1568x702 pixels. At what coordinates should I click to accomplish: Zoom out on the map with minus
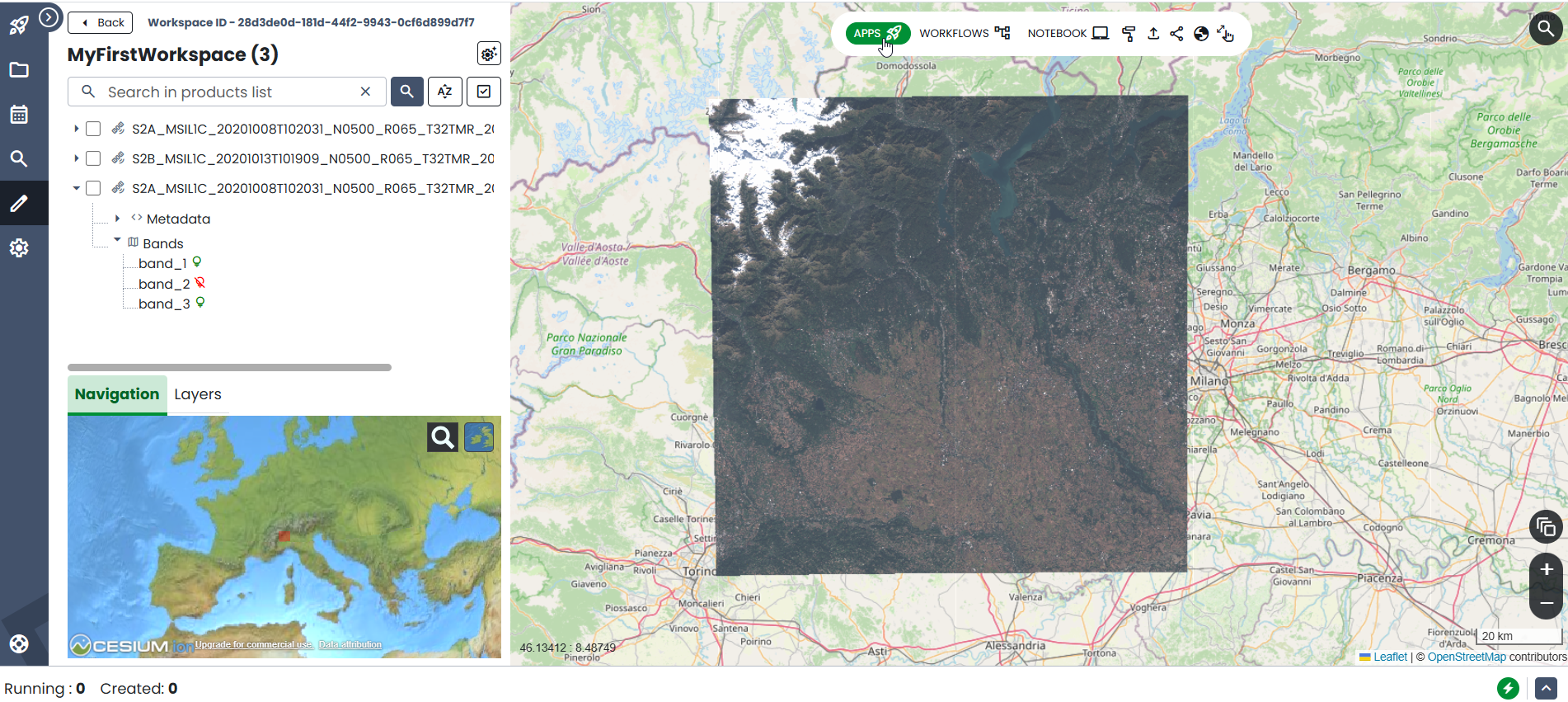(x=1547, y=603)
